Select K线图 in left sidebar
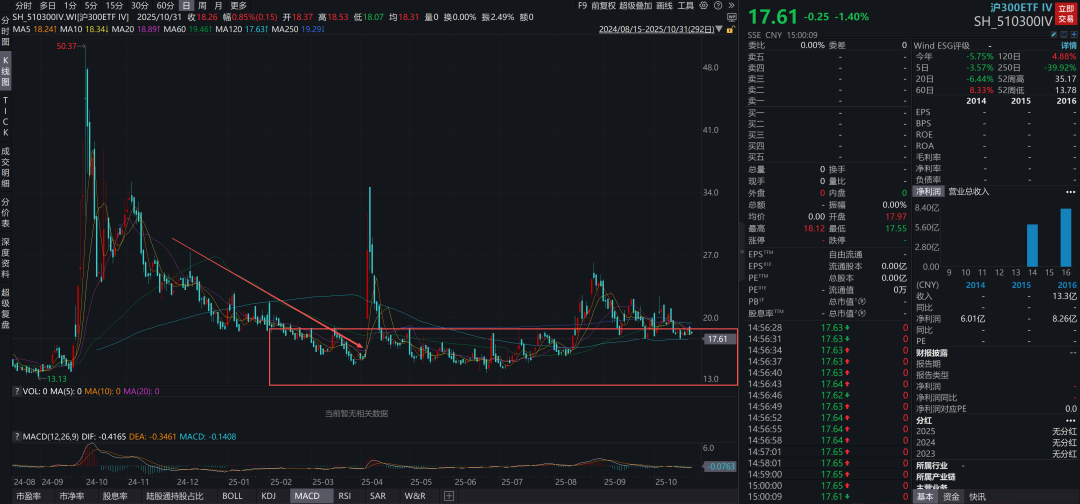The height and width of the screenshot is (504, 1080). (6, 72)
